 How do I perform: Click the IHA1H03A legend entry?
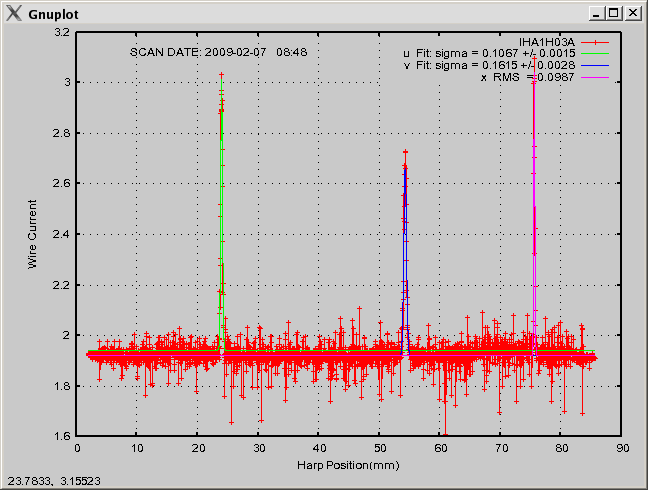pos(564,42)
